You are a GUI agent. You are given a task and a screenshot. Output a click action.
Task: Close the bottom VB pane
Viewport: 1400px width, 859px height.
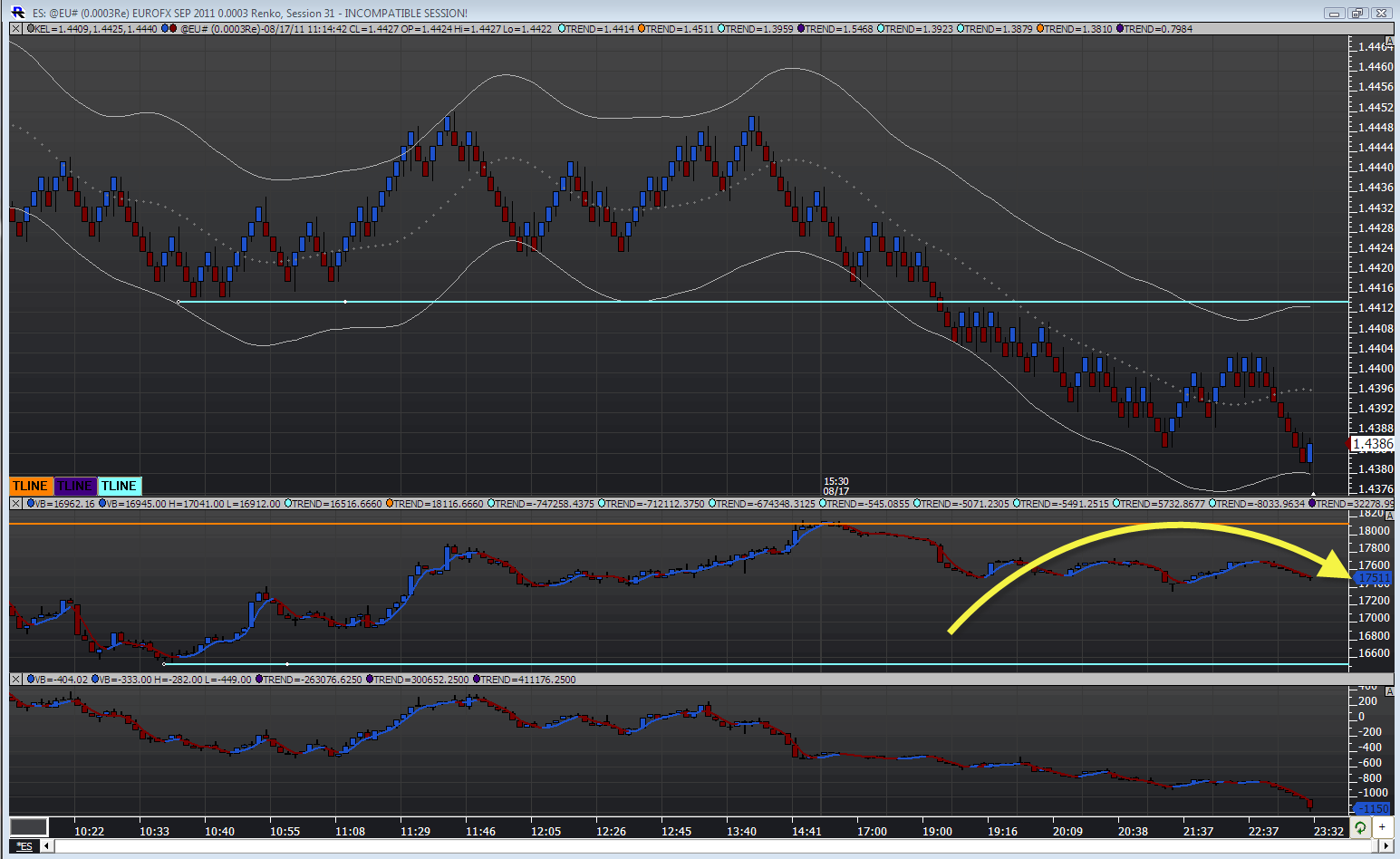(x=16, y=680)
